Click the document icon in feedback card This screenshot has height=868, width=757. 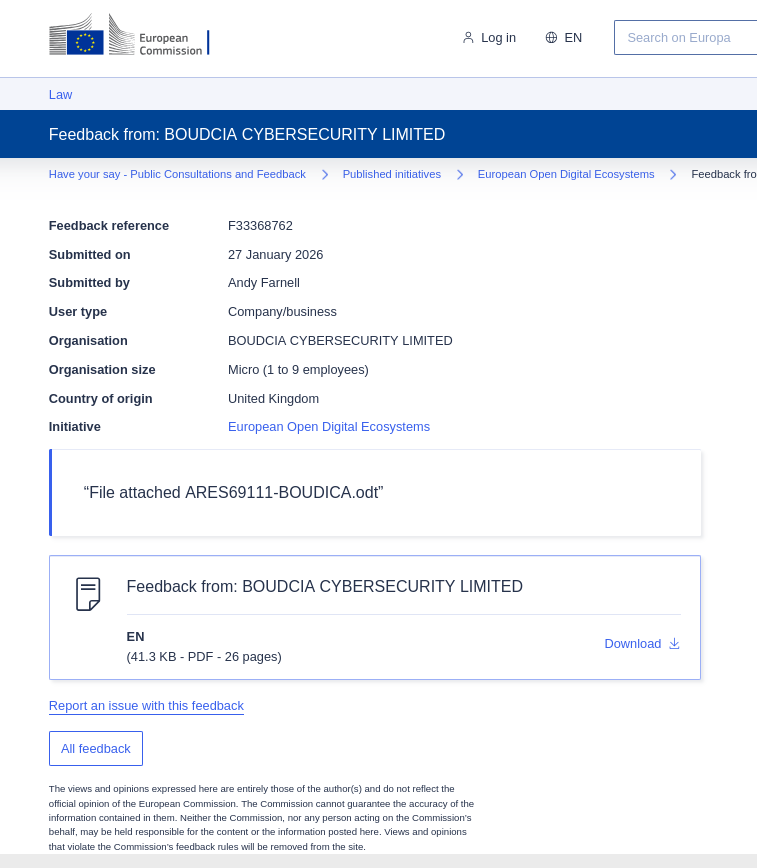88,594
